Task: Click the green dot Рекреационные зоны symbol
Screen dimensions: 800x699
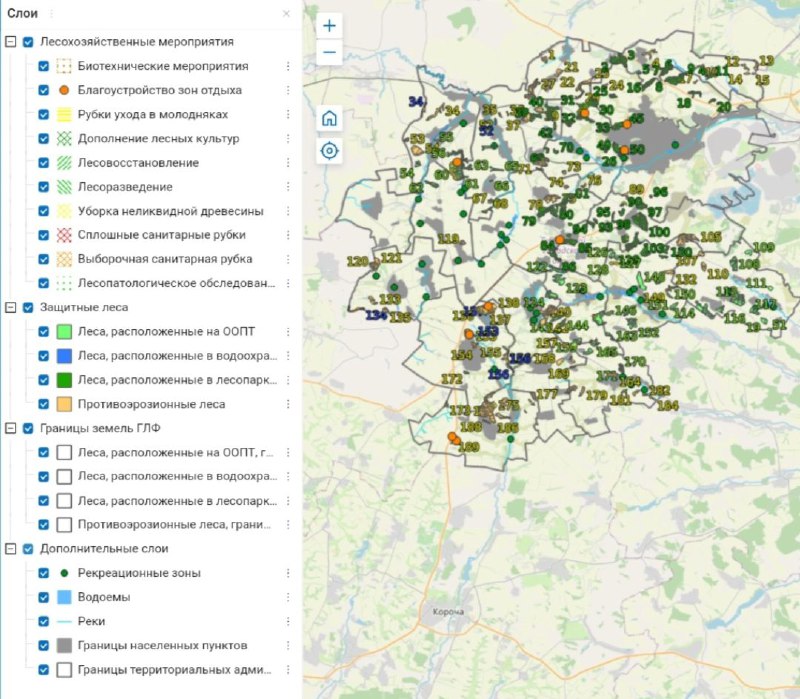Action: [x=64, y=573]
